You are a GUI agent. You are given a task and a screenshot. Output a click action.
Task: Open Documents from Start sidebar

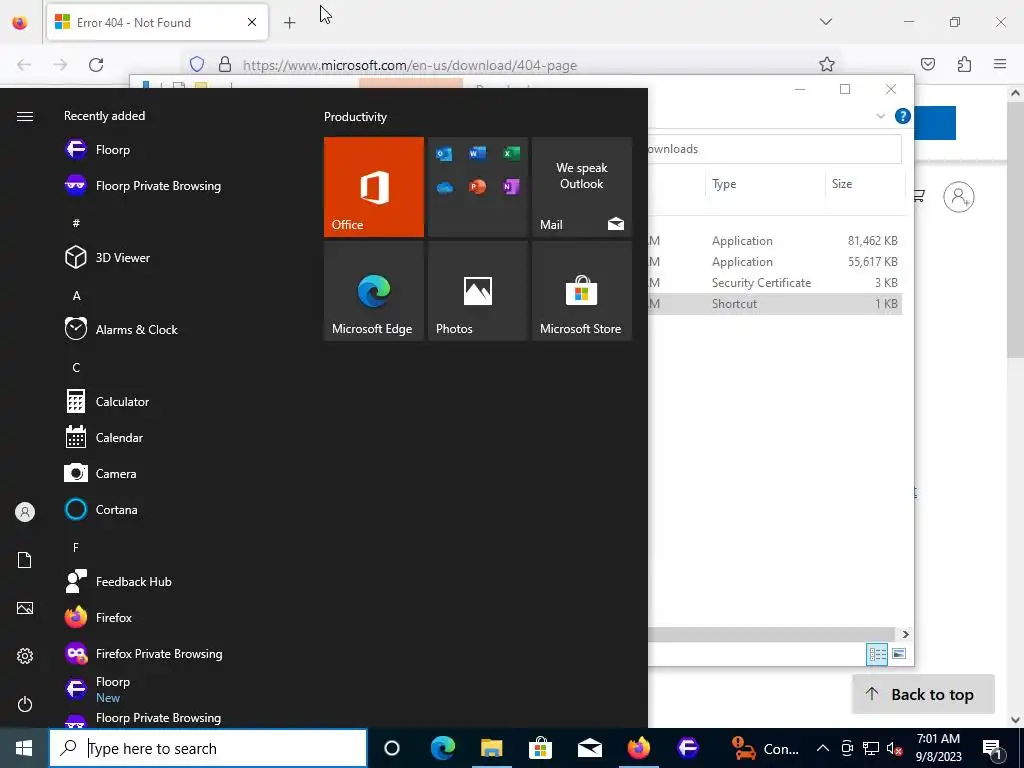pos(25,560)
